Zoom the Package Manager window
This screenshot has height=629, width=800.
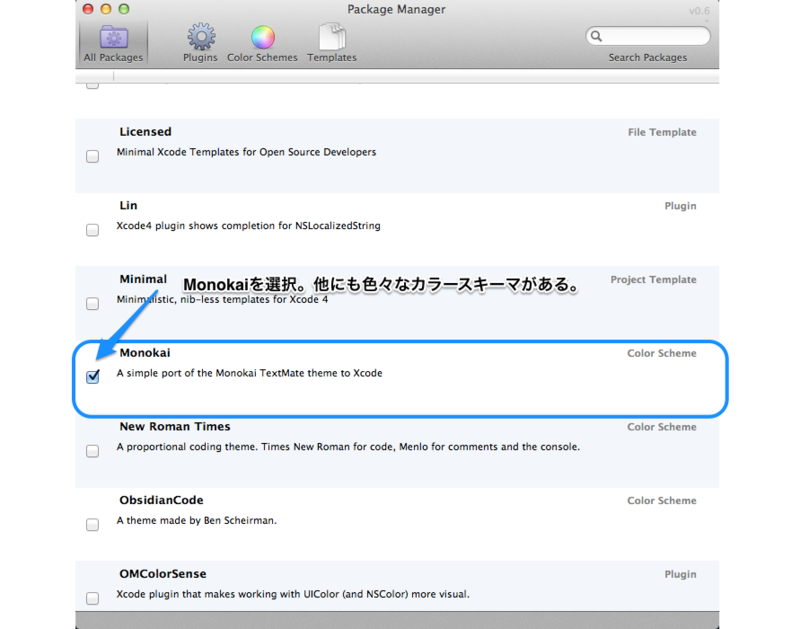[123, 9]
